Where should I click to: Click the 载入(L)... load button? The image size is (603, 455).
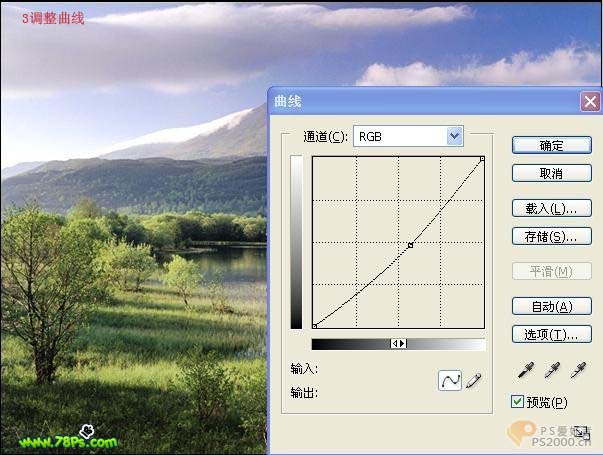(x=551, y=208)
